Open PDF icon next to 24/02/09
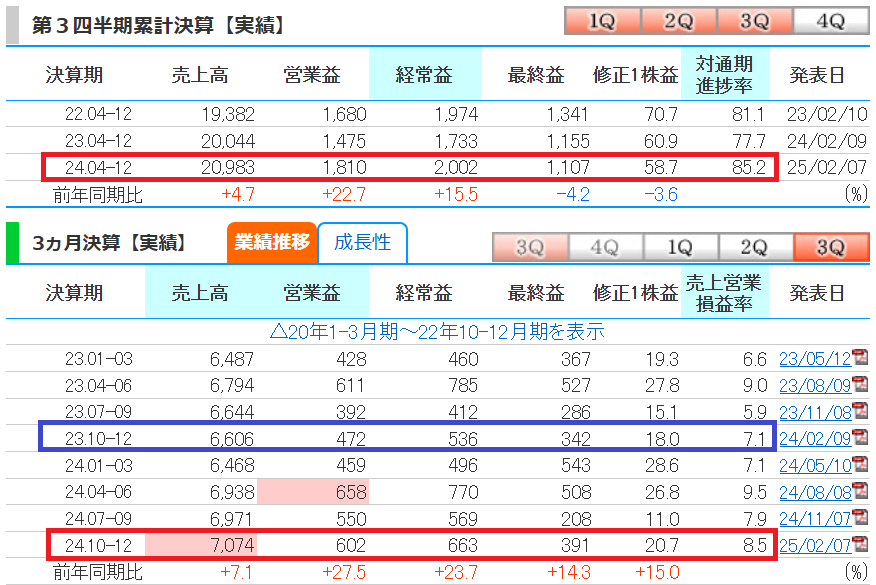This screenshot has height=585, width=876. point(860,437)
